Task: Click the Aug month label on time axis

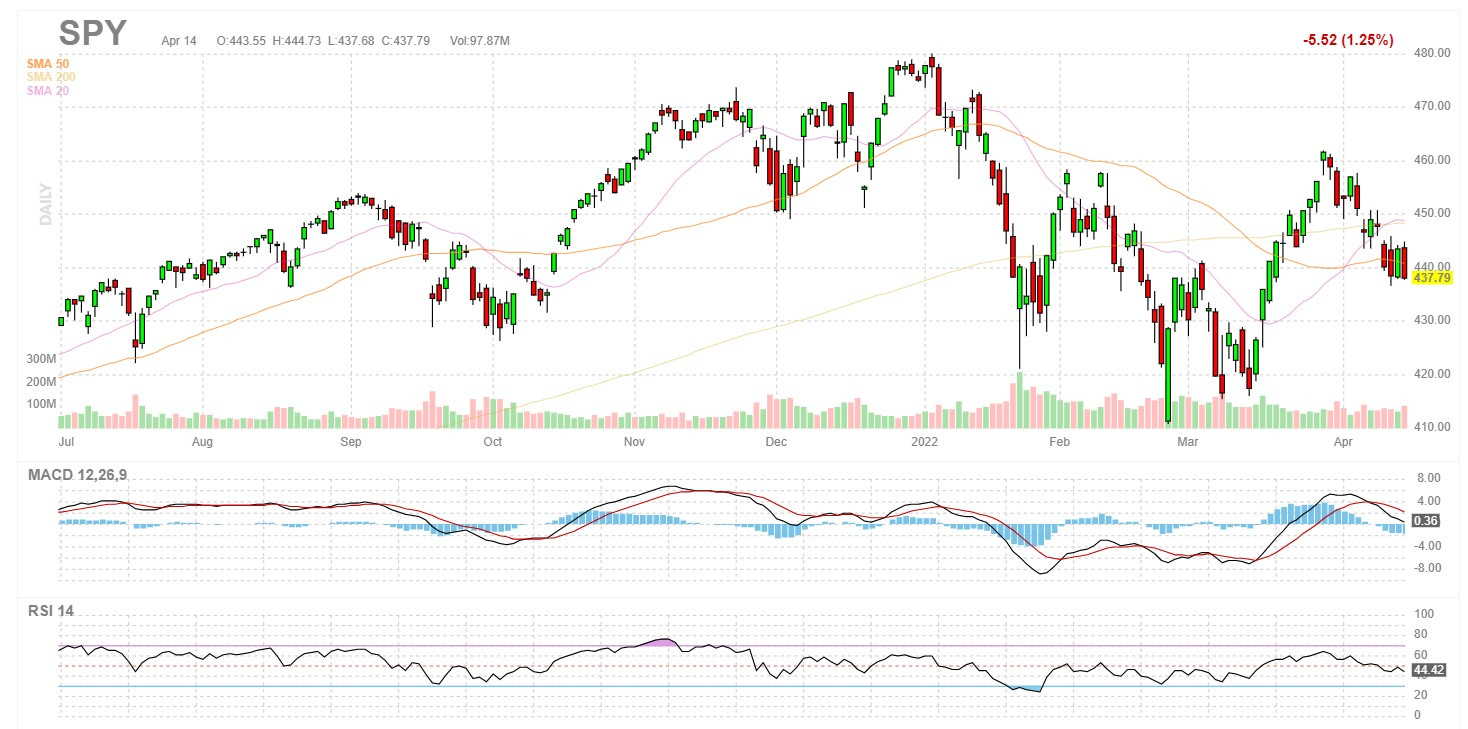Action: [x=202, y=441]
